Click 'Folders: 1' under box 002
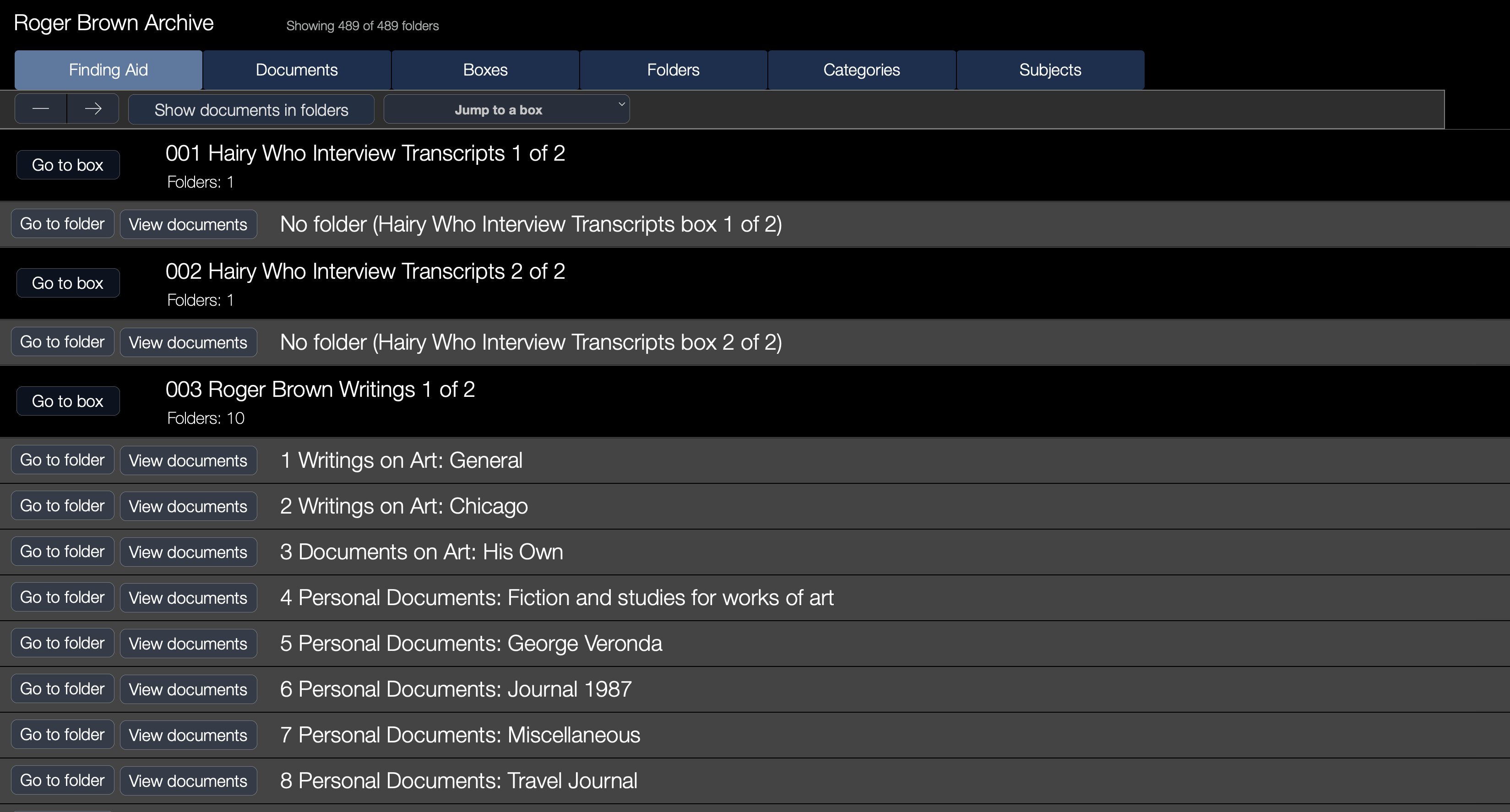This screenshot has width=1510, height=812. [x=201, y=300]
